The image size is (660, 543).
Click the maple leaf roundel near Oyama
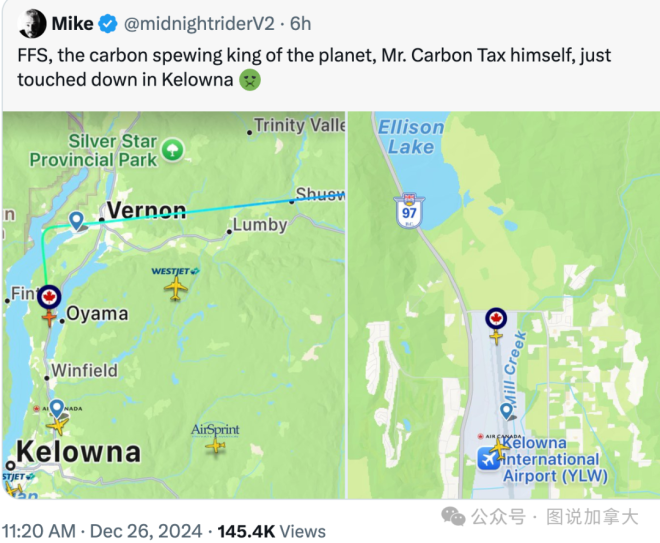(x=49, y=297)
